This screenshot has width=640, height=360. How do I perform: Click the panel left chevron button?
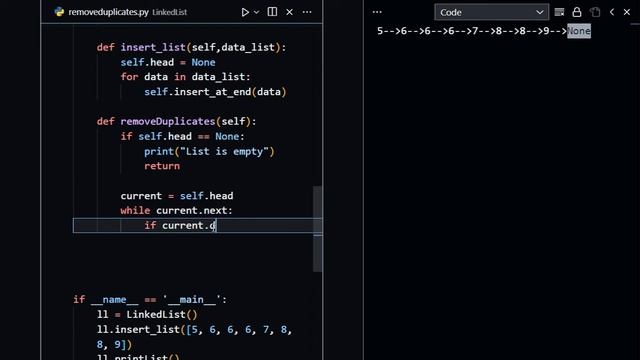612,12
